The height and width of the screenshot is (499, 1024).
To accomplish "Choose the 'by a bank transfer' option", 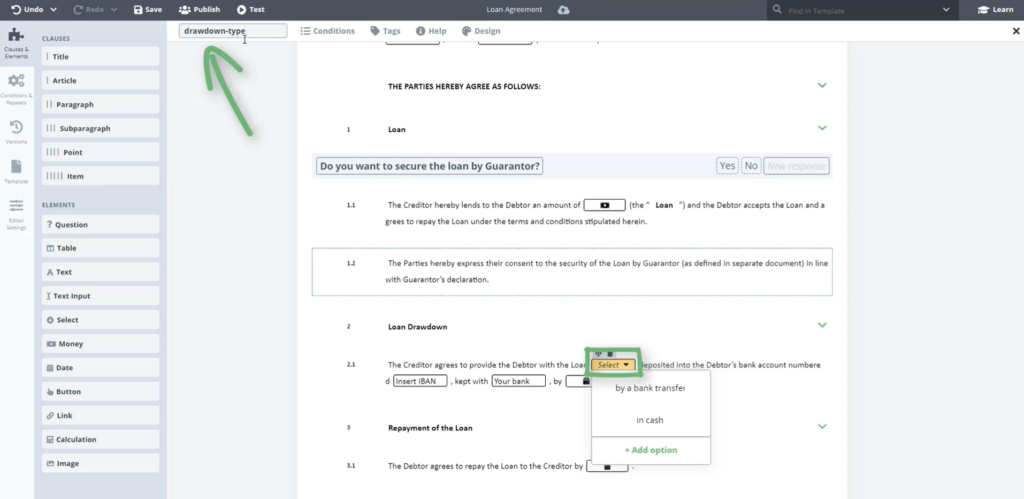I will point(650,388).
